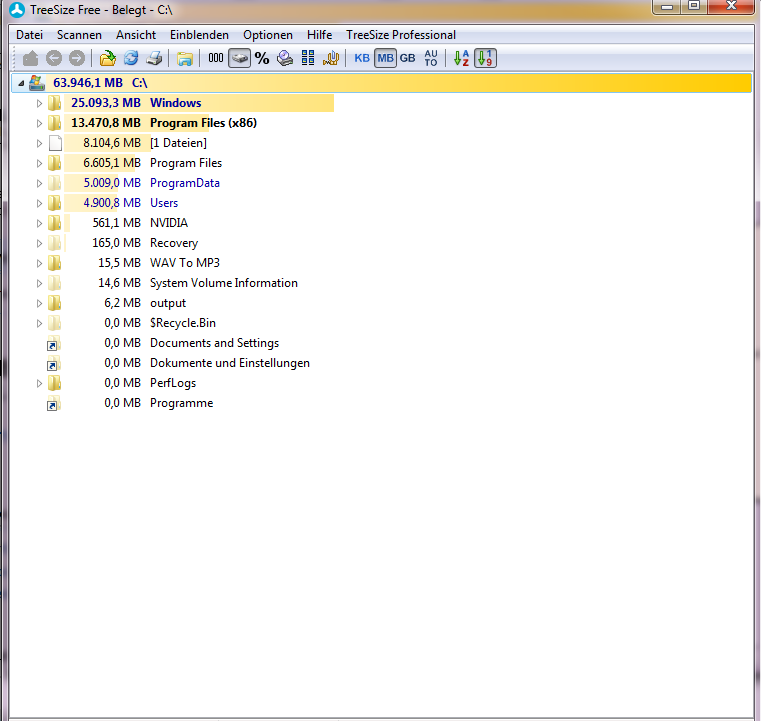This screenshot has height=721, width=761.
Task: Expand the PerfLogs folder
Action: click(x=39, y=383)
